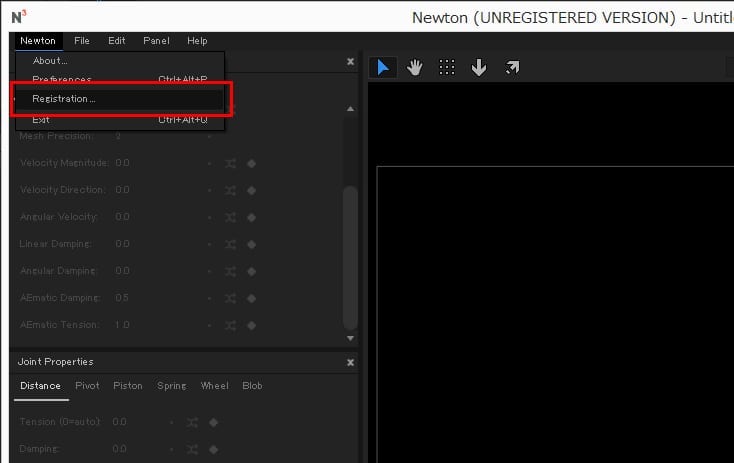Click randomize icon for Velocity Direction
The height and width of the screenshot is (463, 734).
230,191
